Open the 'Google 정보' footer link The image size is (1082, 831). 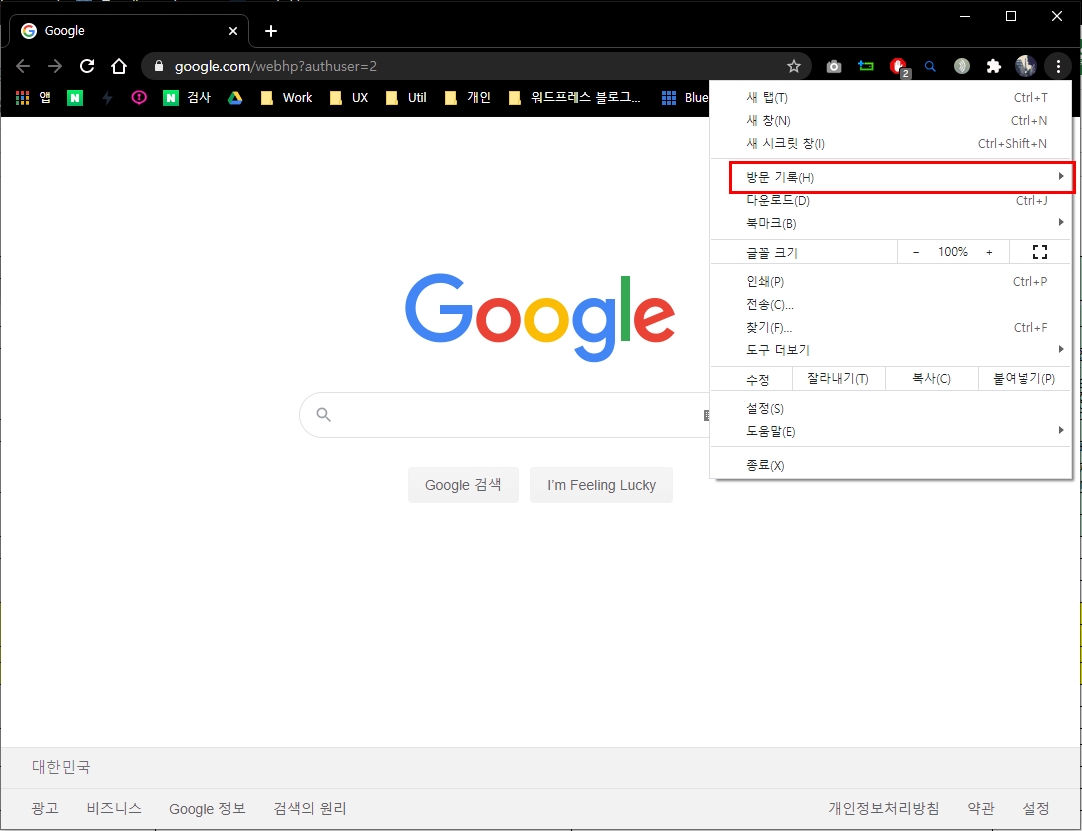(207, 808)
